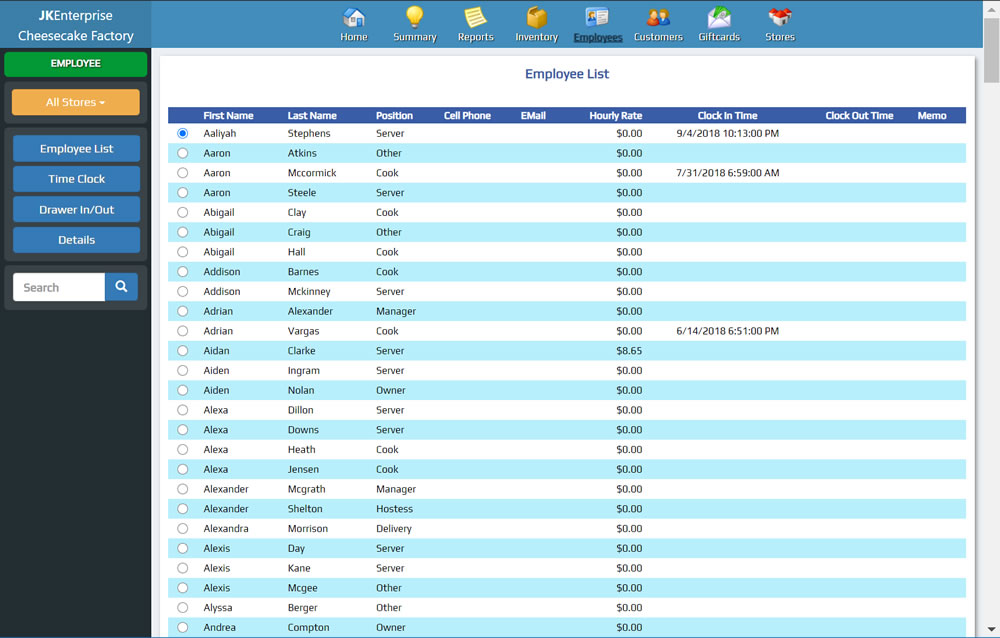This screenshot has width=1000, height=638.
Task: Click the Cell Phone column header
Action: click(467, 115)
